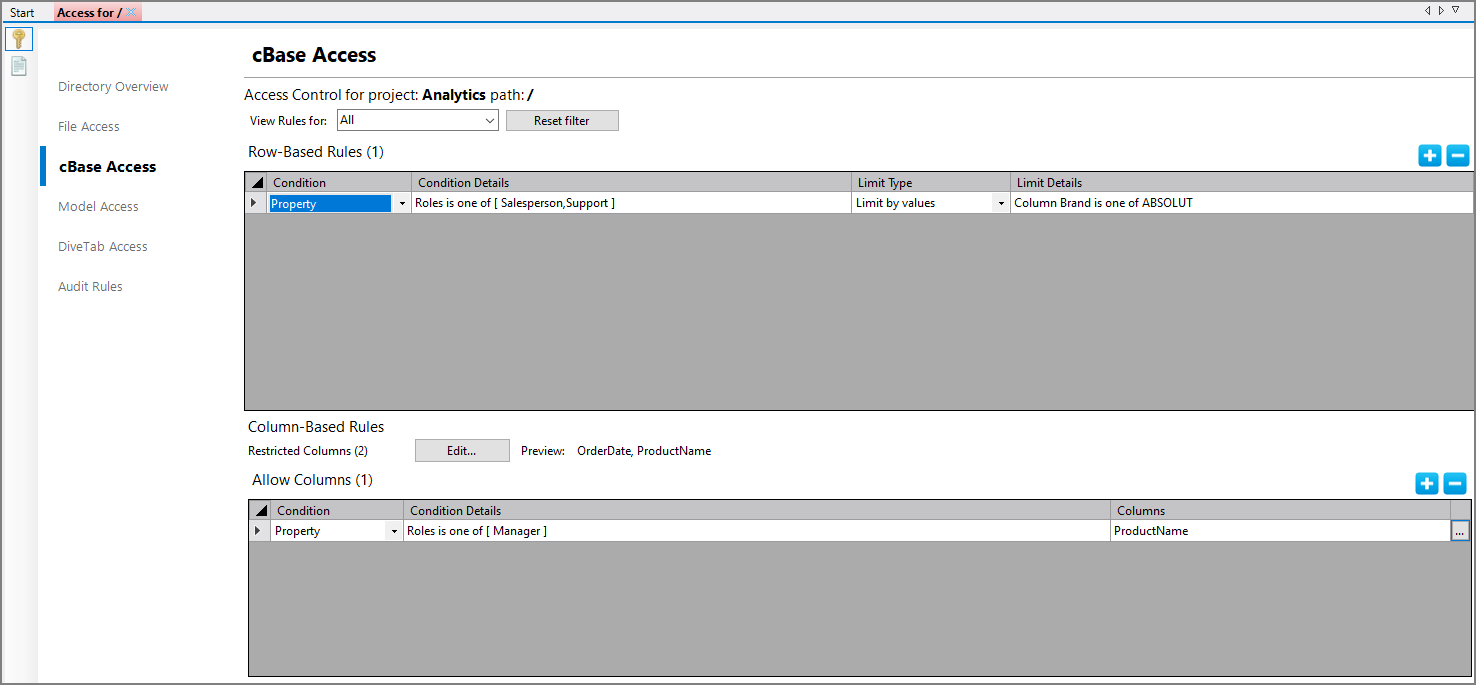Open the document log sidebar icon
The height and width of the screenshot is (685, 1476).
click(18, 65)
